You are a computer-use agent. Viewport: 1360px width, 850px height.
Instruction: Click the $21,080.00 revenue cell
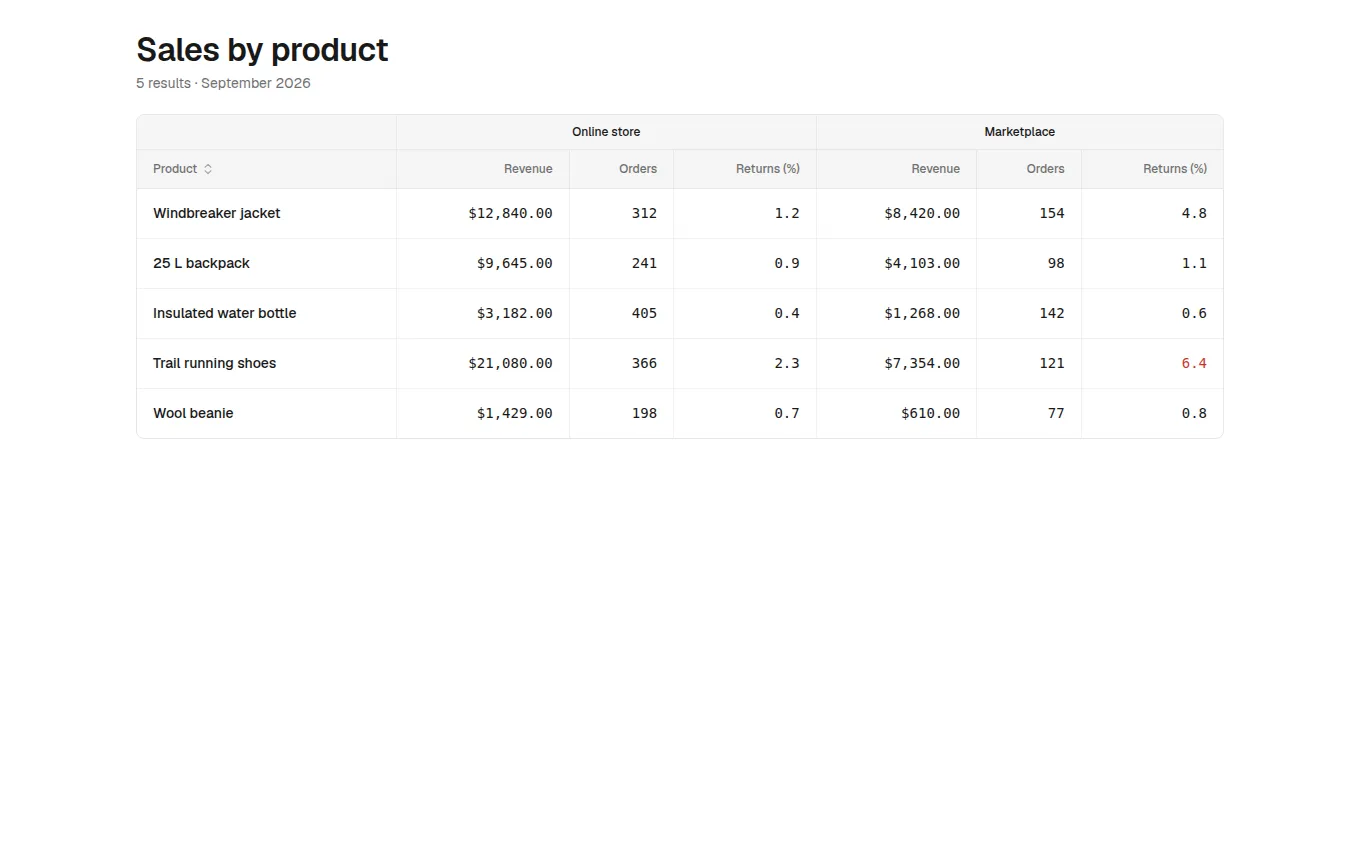coord(483,363)
